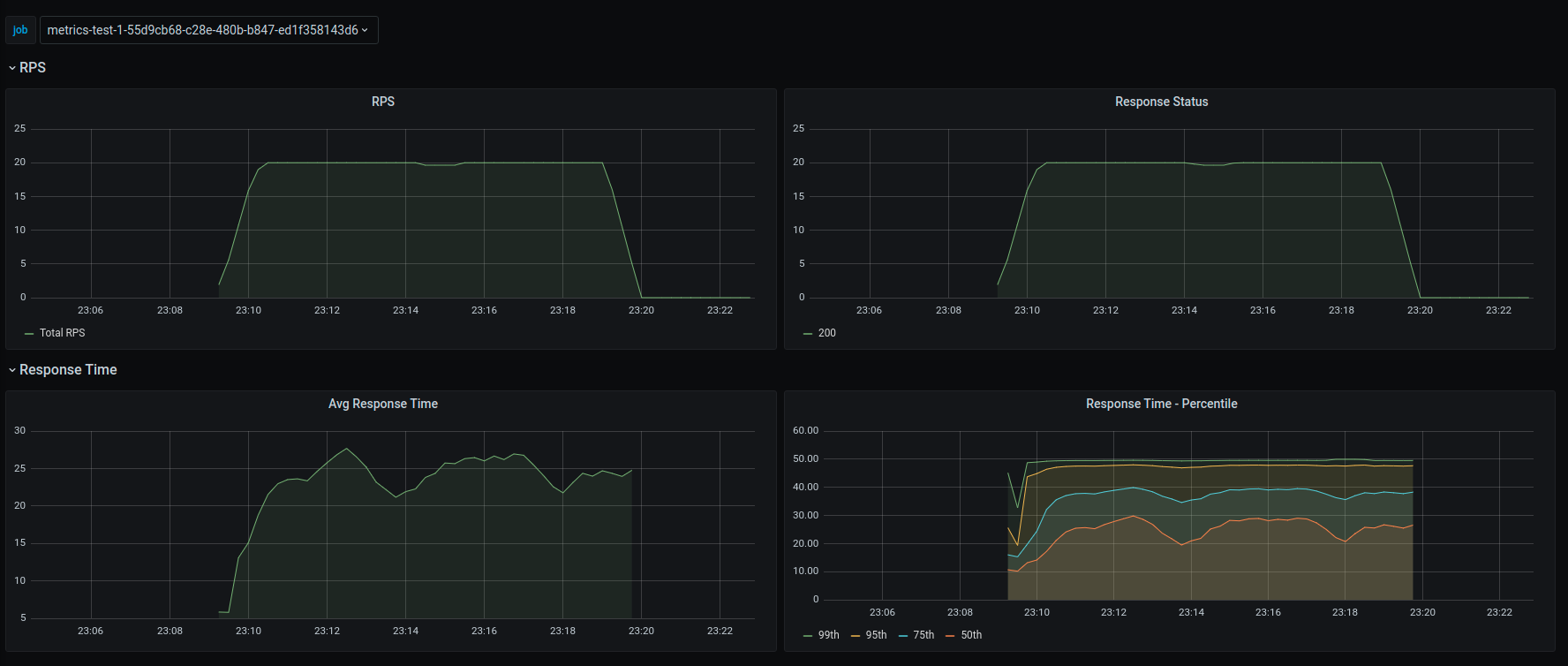Click the yellow 95th legend color line
1568x666 pixels.
[856, 636]
